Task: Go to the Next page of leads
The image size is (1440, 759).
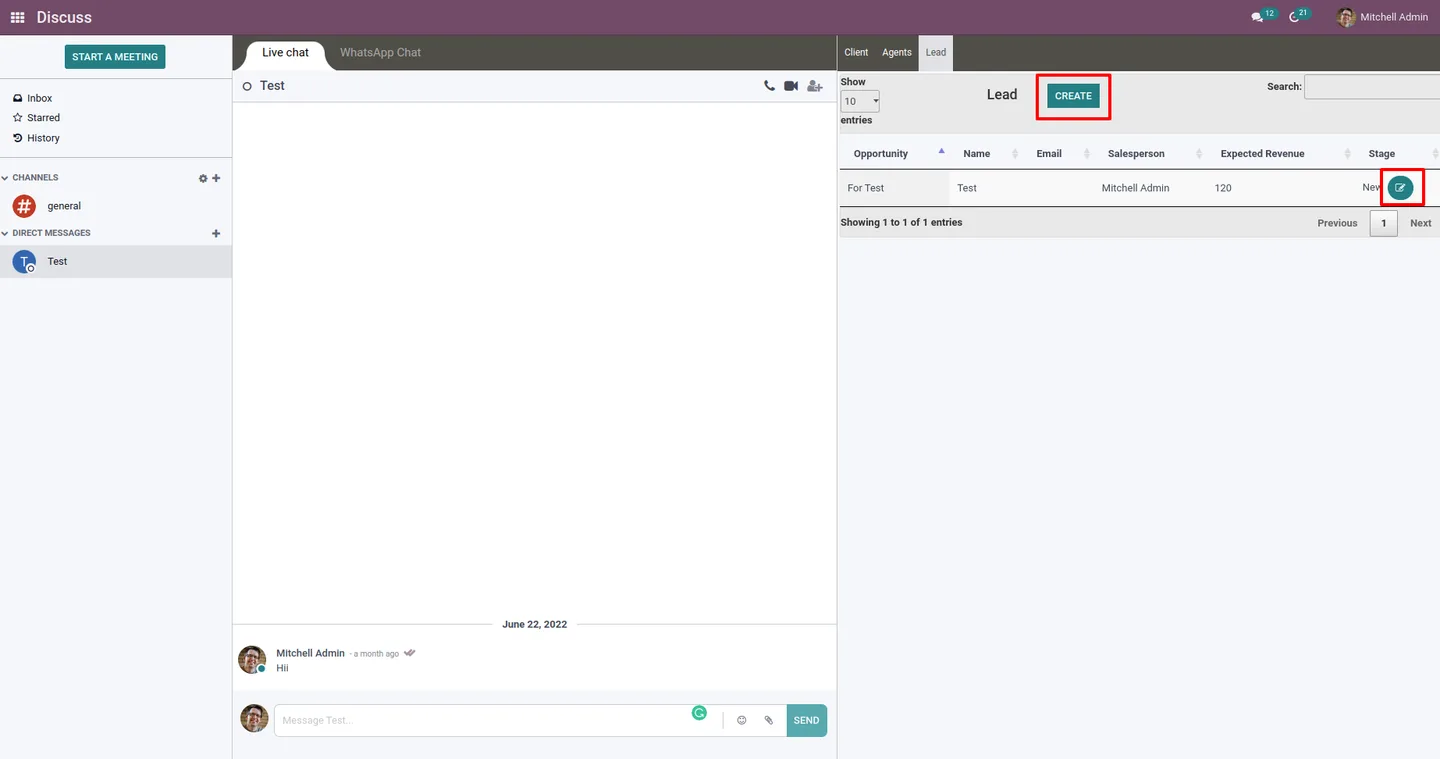Action: point(1421,223)
